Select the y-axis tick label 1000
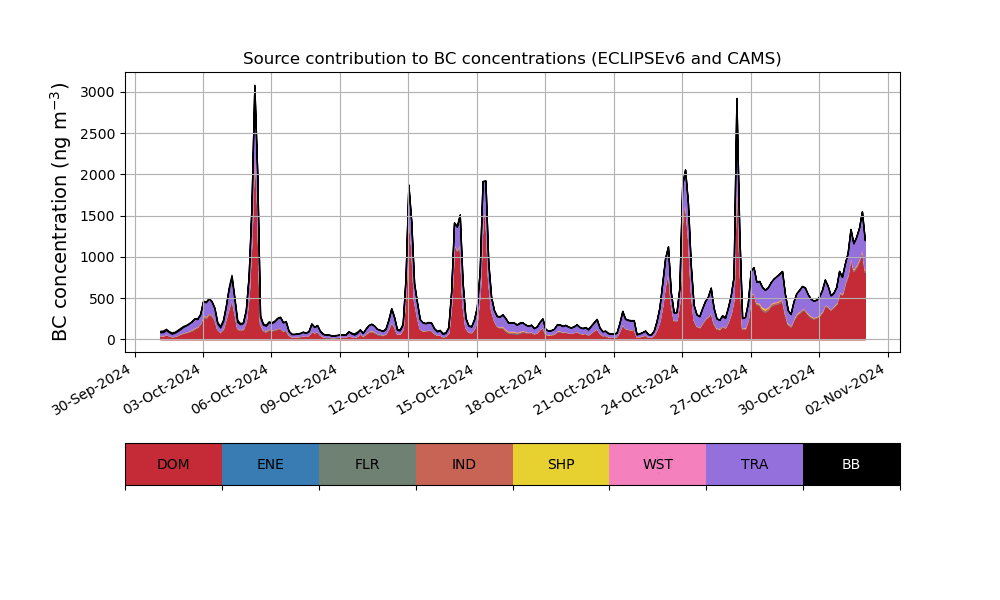This screenshot has width=1000, height=600. point(98,258)
